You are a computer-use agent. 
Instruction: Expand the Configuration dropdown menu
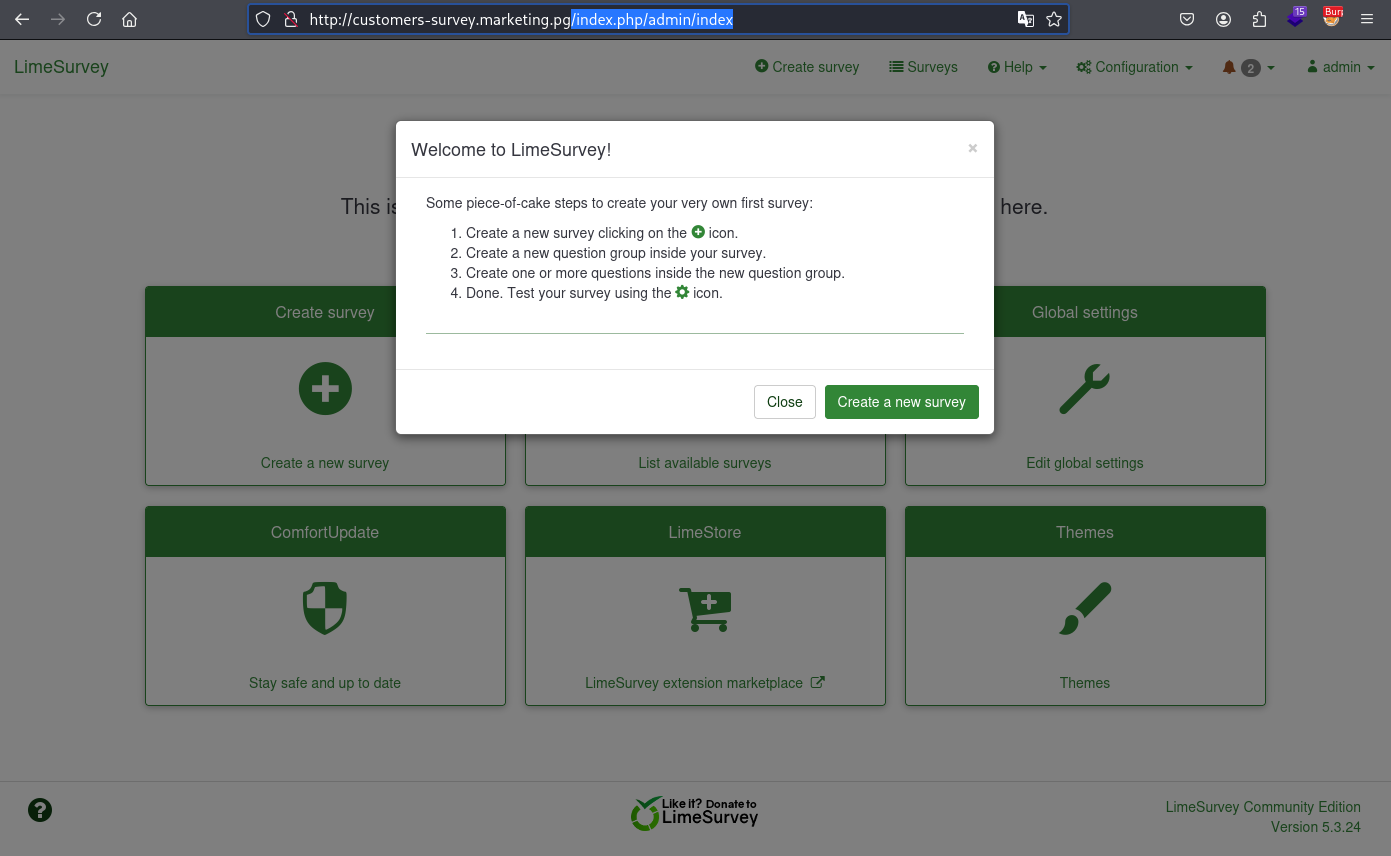click(x=1134, y=67)
